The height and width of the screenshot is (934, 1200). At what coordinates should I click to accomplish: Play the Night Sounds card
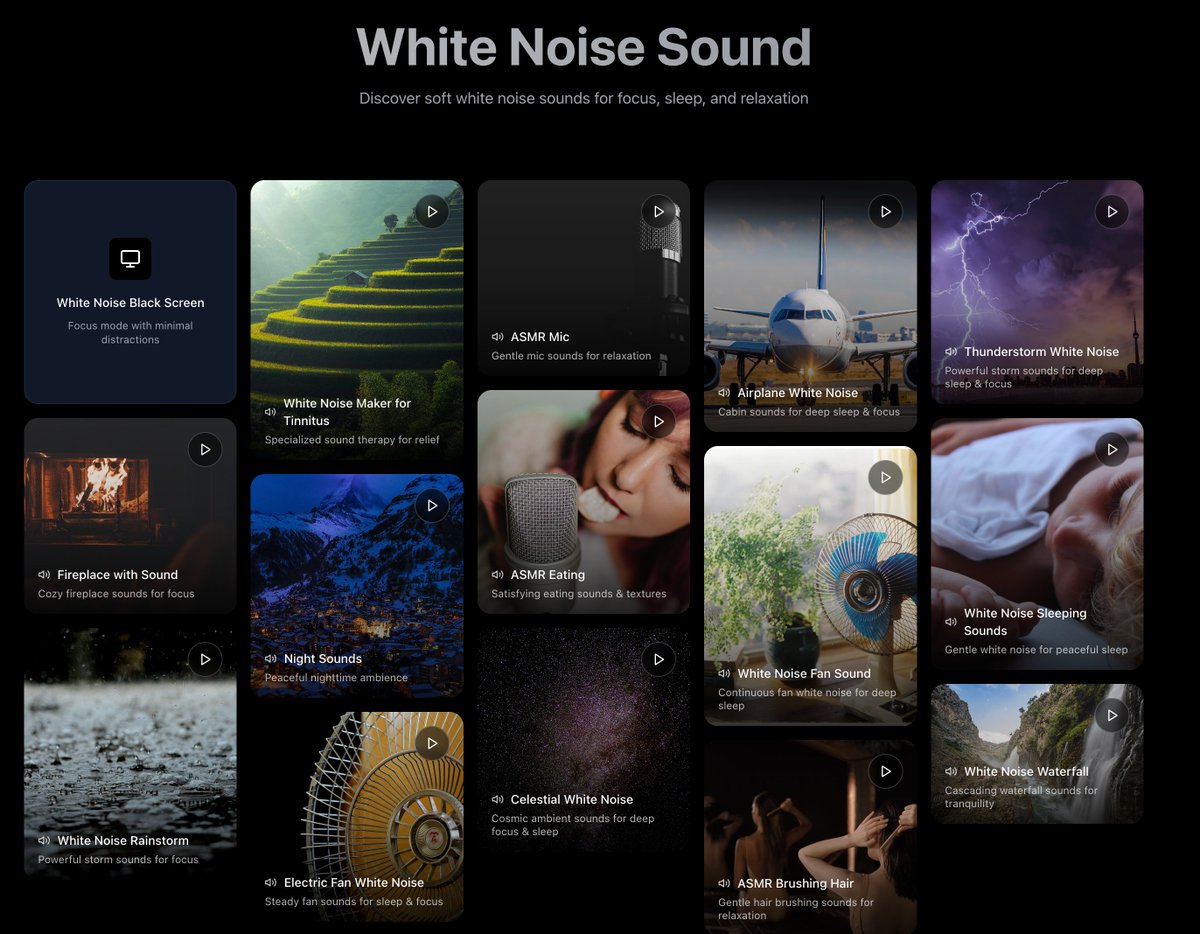click(432, 506)
